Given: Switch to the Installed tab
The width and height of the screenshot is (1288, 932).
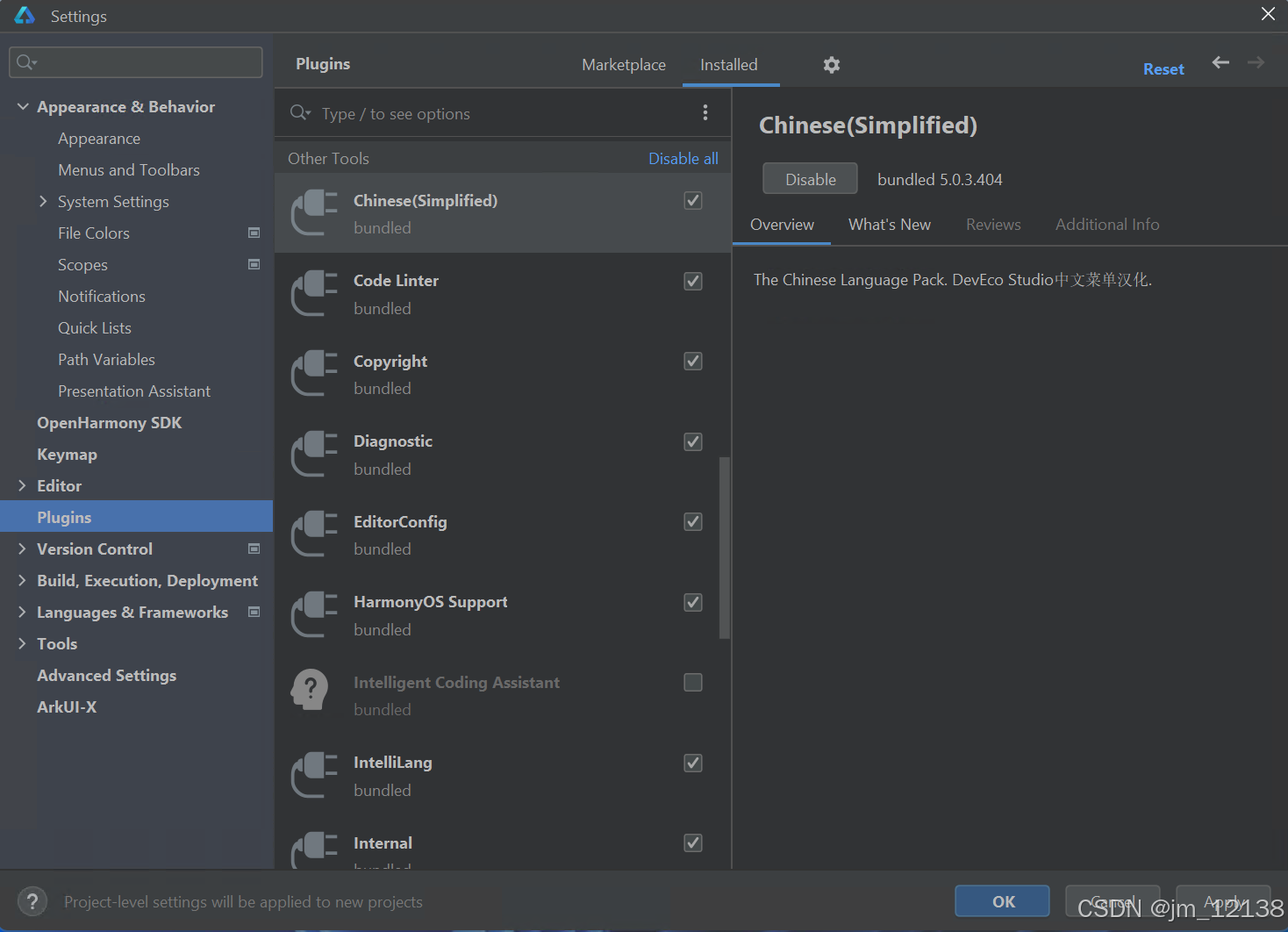Looking at the screenshot, I should (729, 65).
